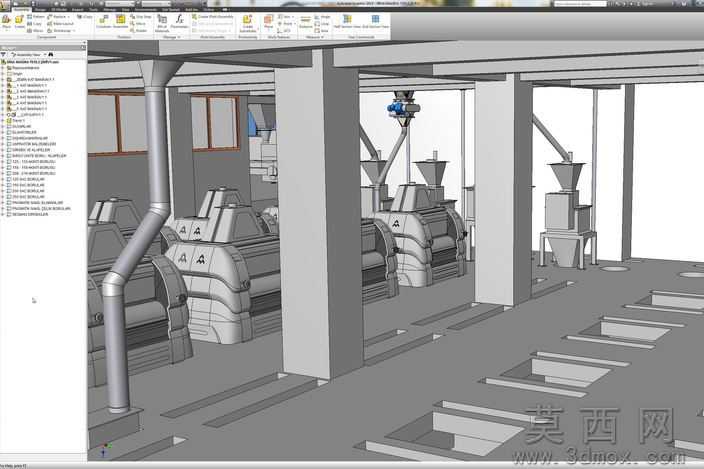Activate the Half Section View command
704x469 pixels.
(x=347, y=21)
